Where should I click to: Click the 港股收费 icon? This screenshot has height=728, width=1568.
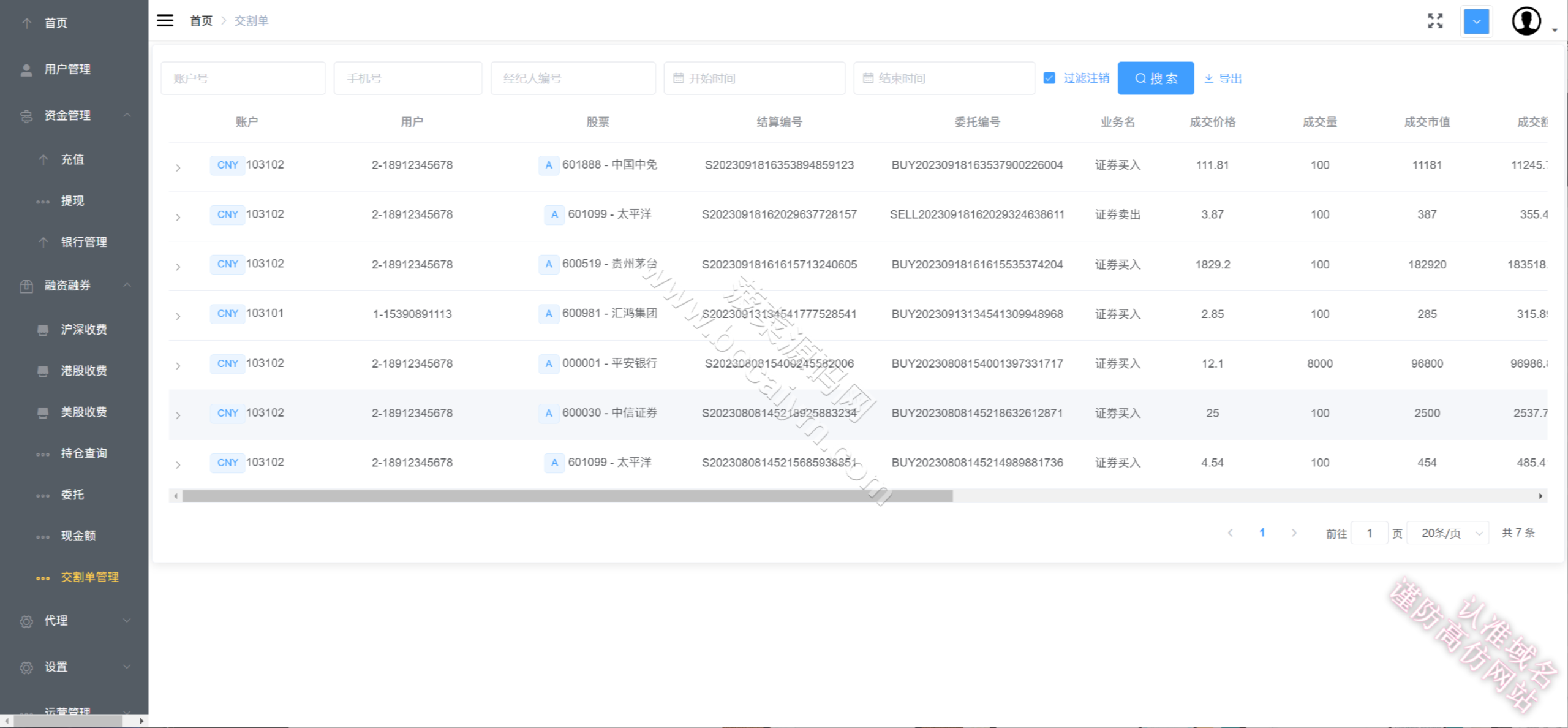pyautogui.click(x=43, y=371)
